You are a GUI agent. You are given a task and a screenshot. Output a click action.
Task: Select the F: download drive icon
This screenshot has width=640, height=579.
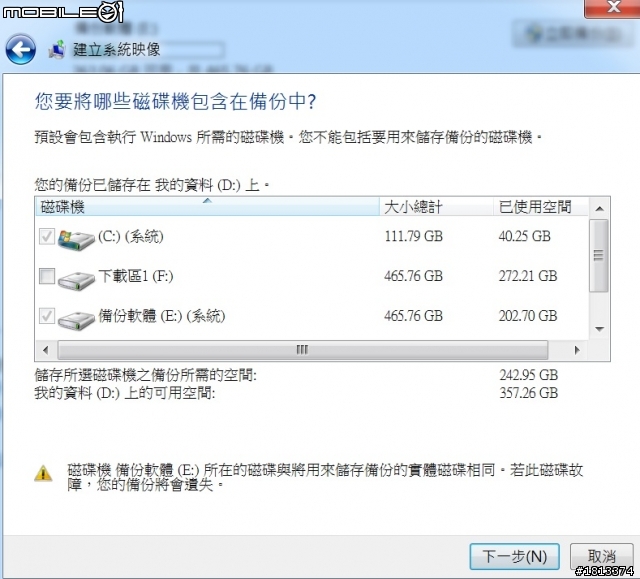coord(76,280)
